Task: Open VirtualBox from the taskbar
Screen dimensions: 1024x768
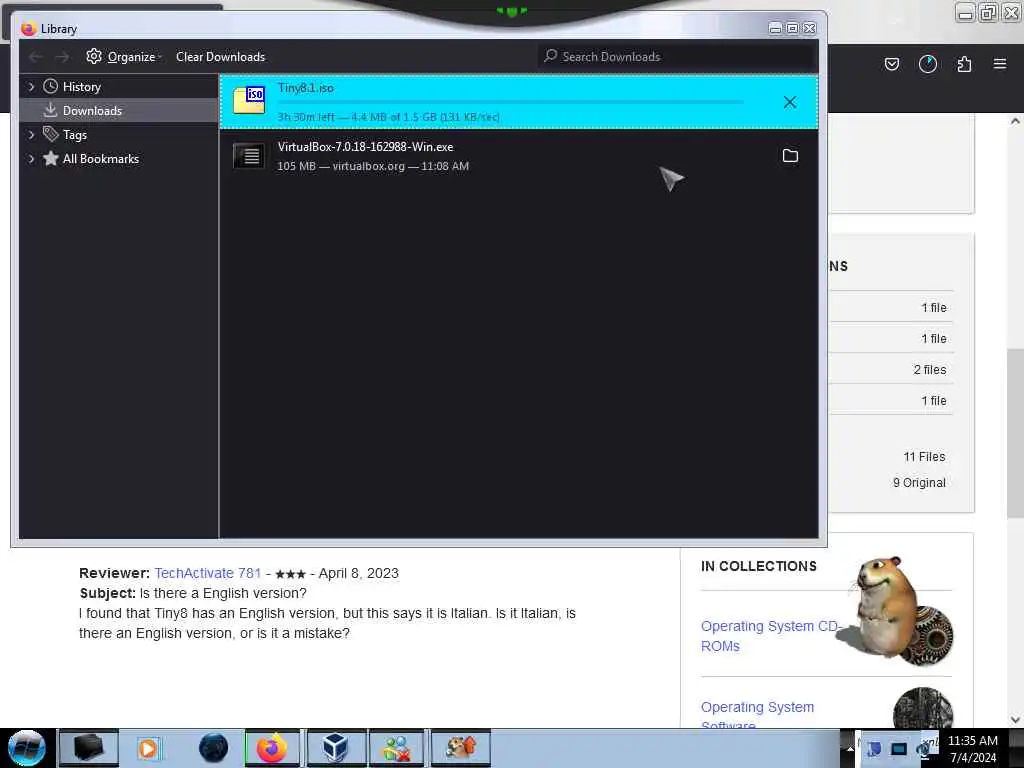Action: coord(334,748)
